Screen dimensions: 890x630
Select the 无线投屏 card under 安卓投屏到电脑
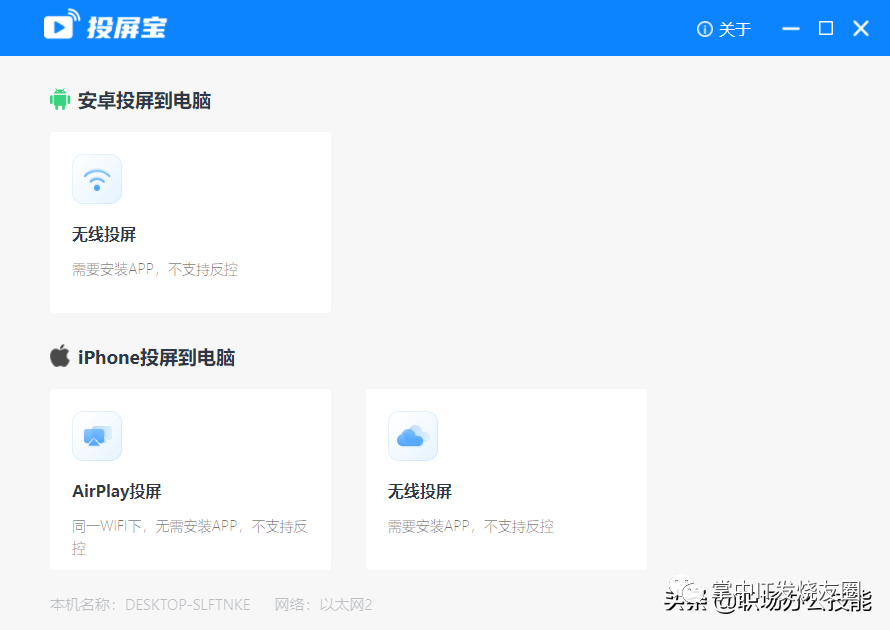(190, 222)
